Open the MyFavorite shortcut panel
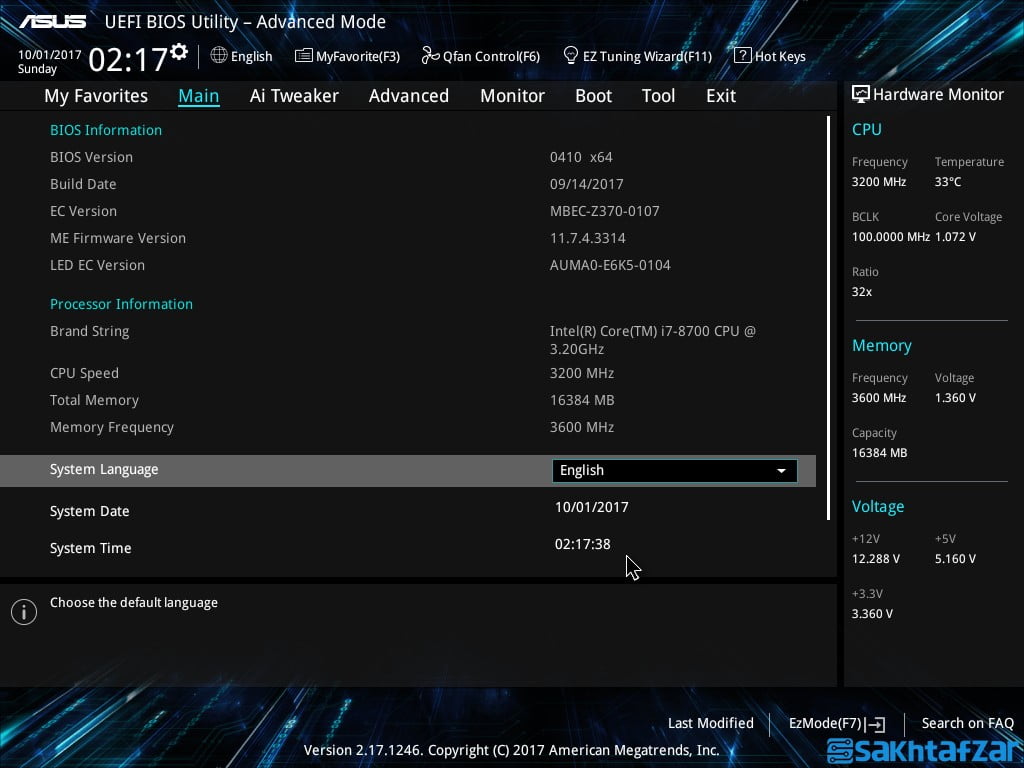The width and height of the screenshot is (1024, 768). (x=347, y=56)
